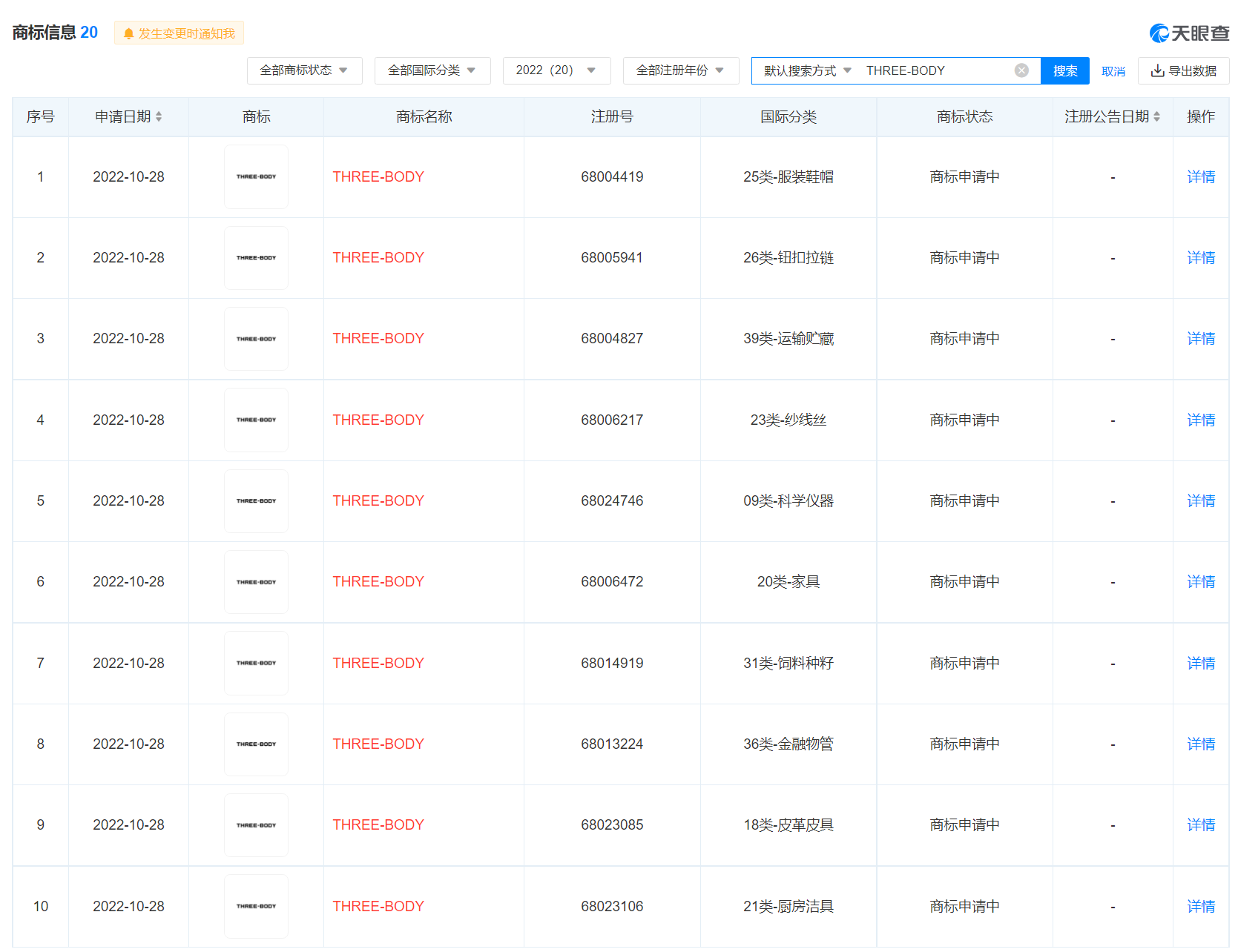Viewport: 1238px width, 952px height.
Task: Click the Tianyancha logo
Action: (x=1188, y=33)
